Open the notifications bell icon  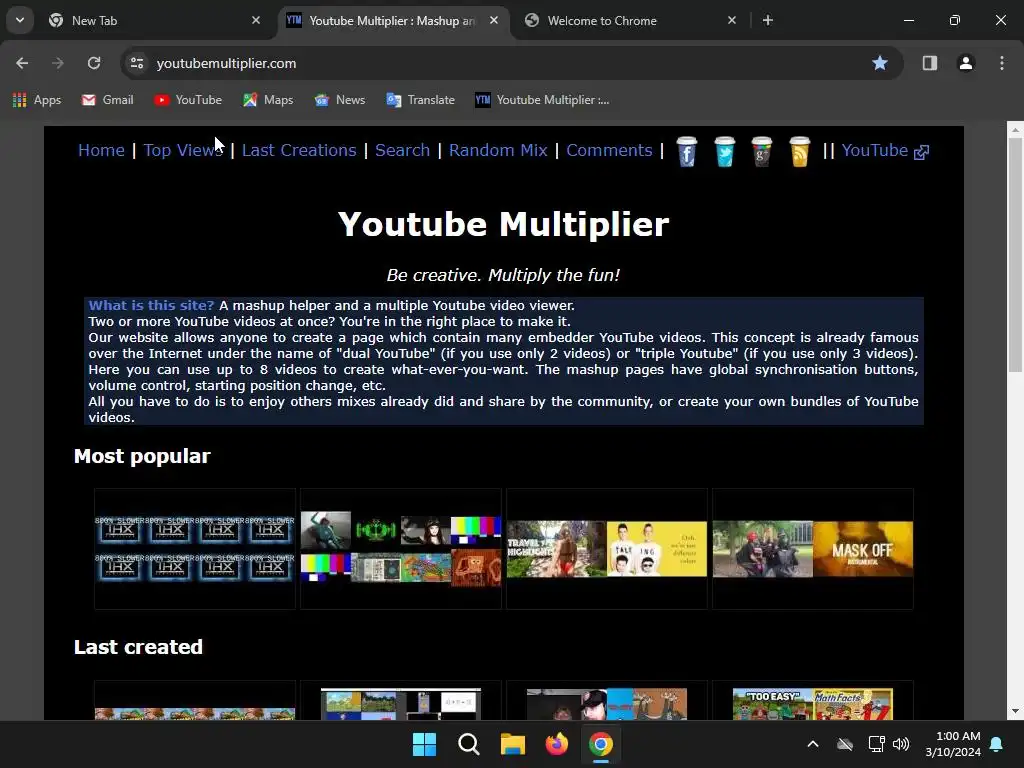pos(997,744)
